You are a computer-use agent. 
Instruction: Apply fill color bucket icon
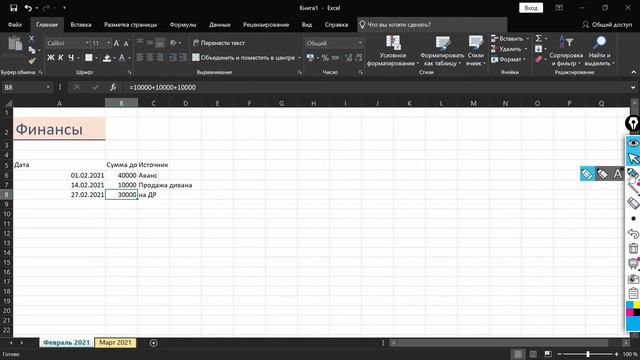pos(107,58)
